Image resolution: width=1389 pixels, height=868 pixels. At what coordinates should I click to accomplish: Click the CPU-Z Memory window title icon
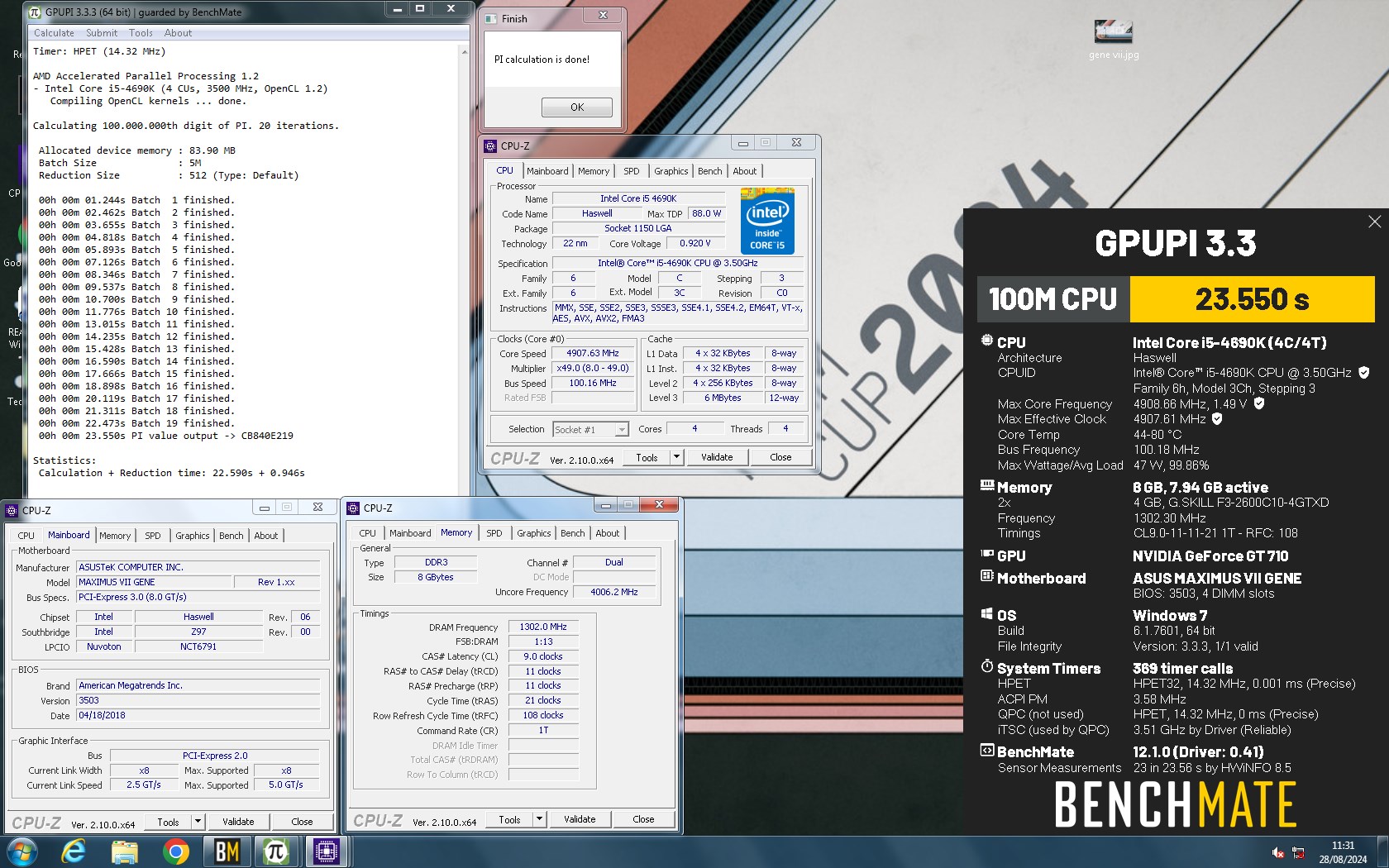coord(354,508)
